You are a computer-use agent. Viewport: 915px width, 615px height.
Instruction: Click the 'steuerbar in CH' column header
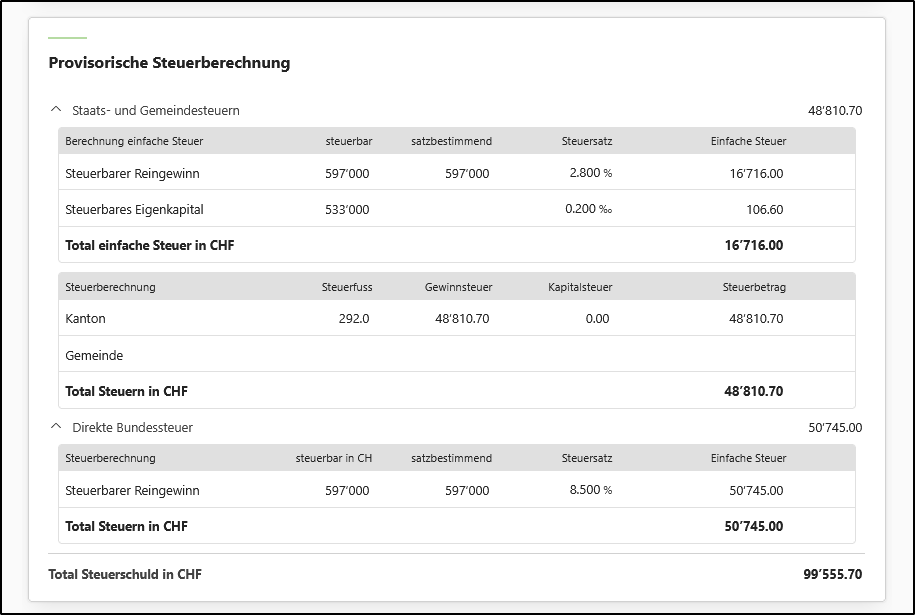coord(334,458)
